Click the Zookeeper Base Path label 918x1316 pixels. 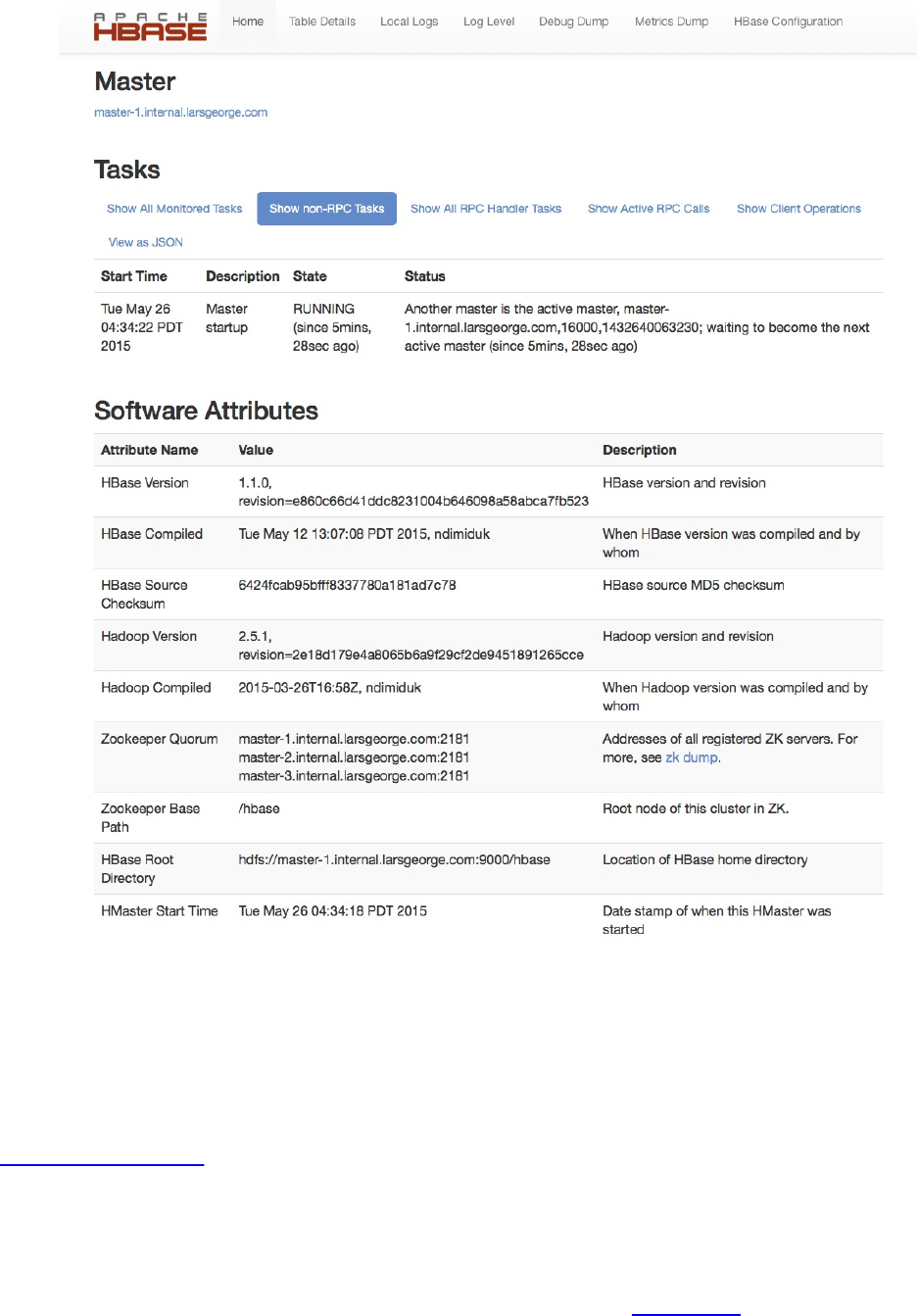point(150,817)
